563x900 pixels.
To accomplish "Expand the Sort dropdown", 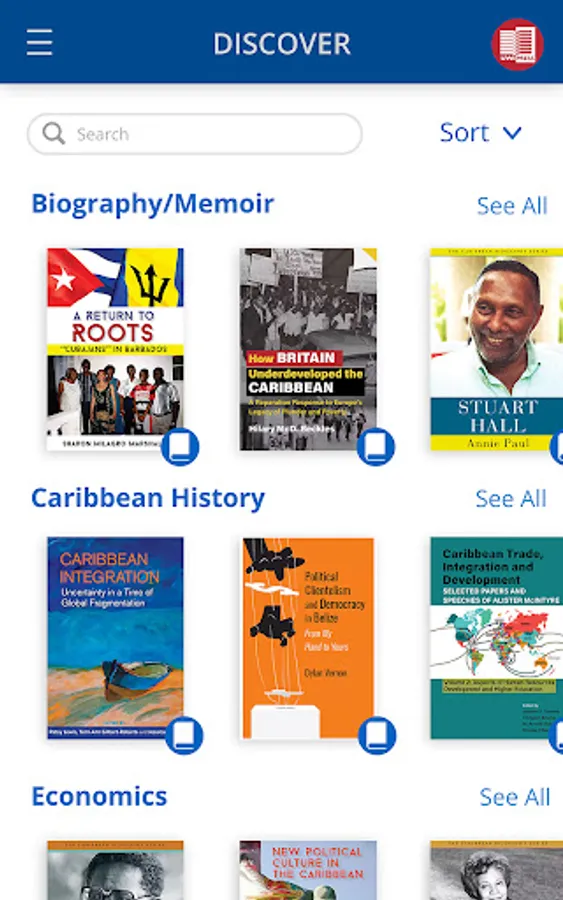I will [x=481, y=133].
